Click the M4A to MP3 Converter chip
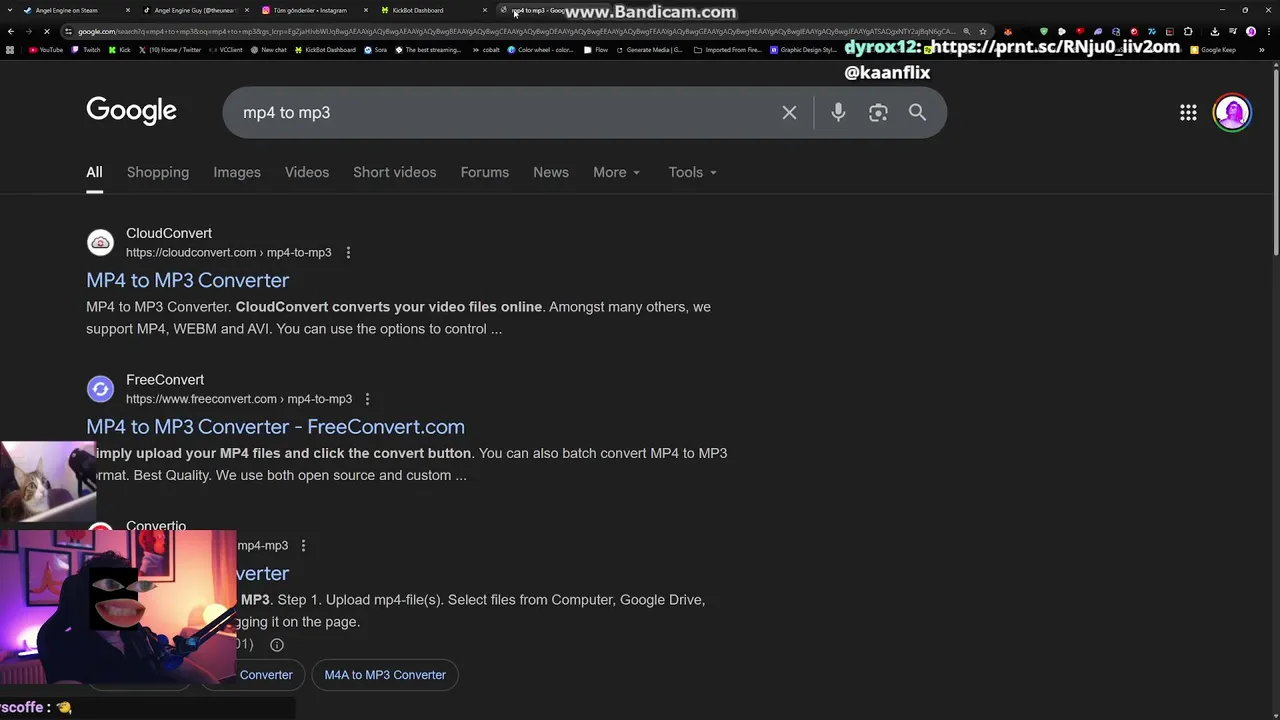The image size is (1280, 720). tap(385, 675)
